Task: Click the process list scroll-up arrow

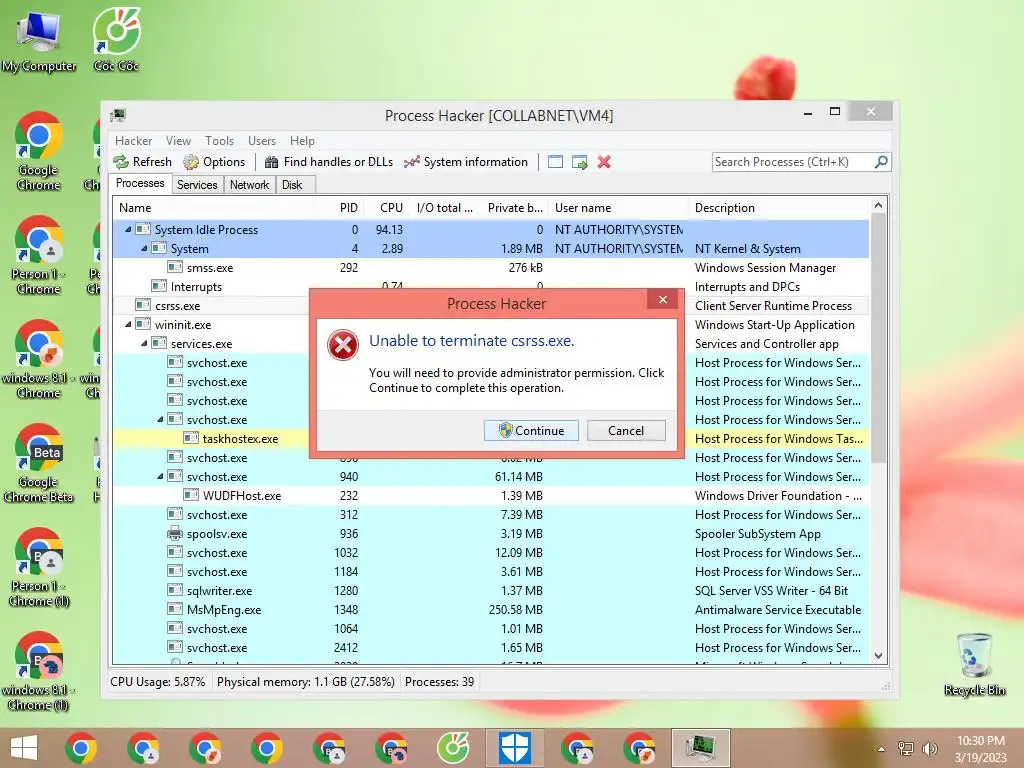Action: coord(878,205)
